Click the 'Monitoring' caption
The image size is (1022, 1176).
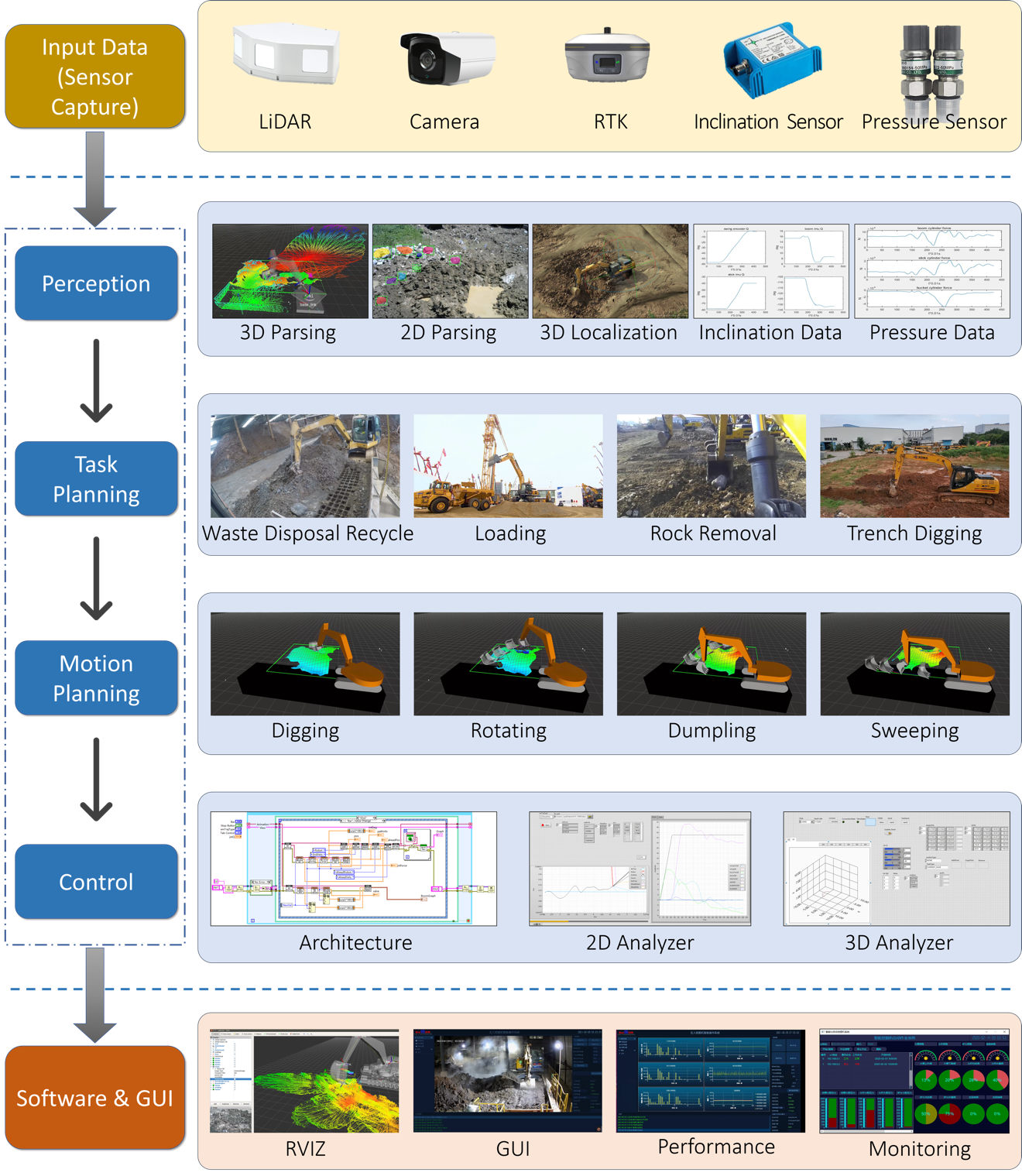(920, 1149)
